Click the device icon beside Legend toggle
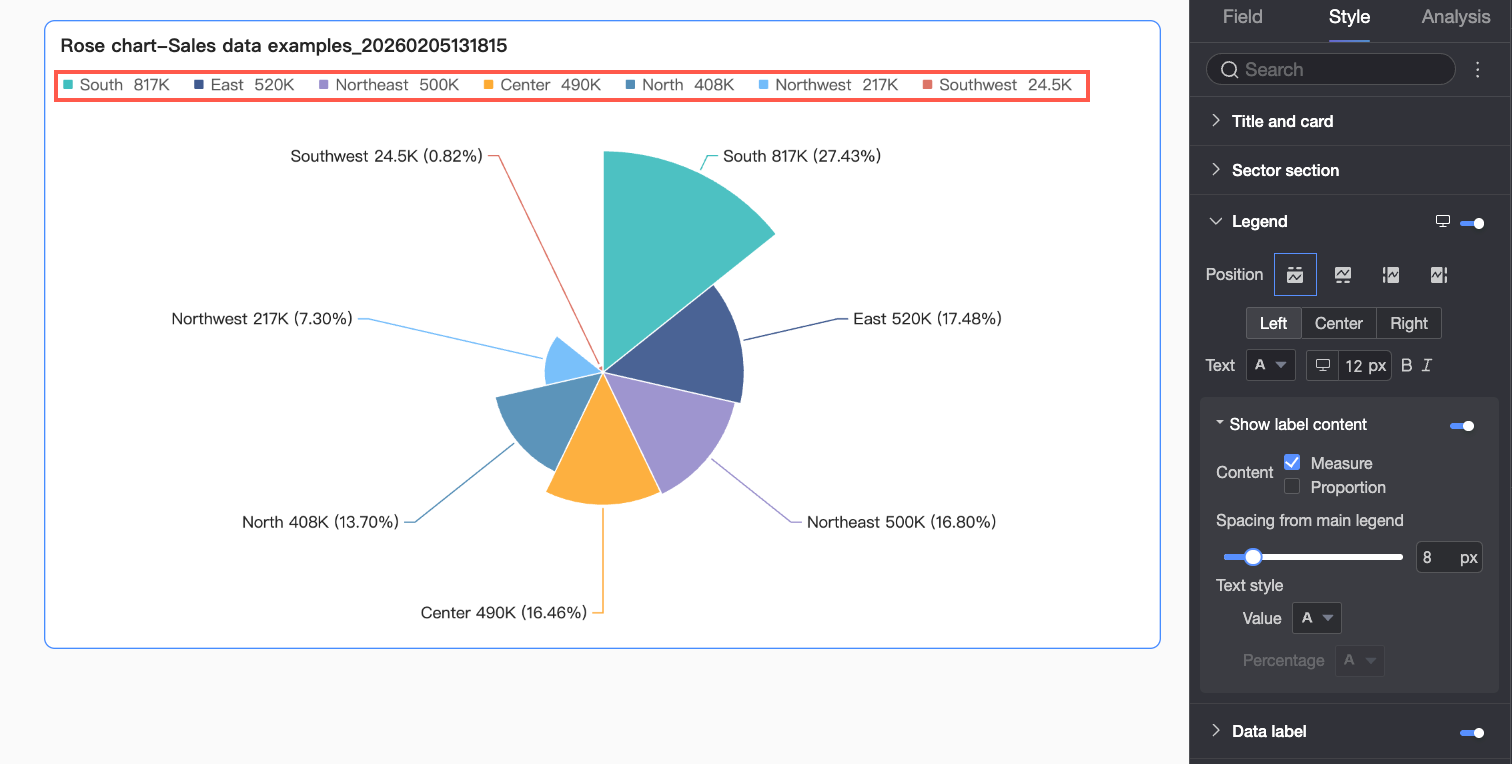 pyautogui.click(x=1443, y=222)
